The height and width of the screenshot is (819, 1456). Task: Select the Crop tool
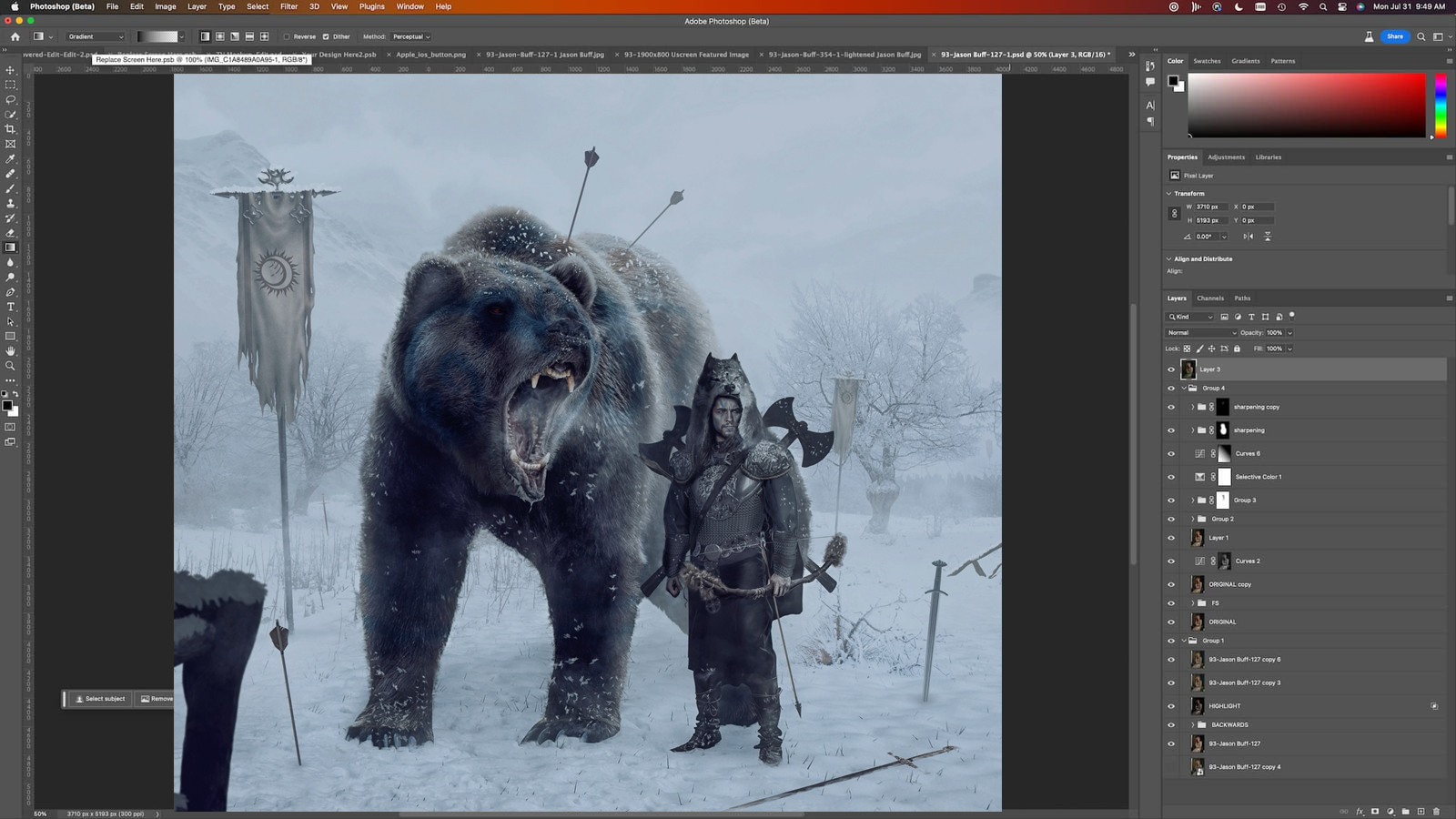pos(11,129)
